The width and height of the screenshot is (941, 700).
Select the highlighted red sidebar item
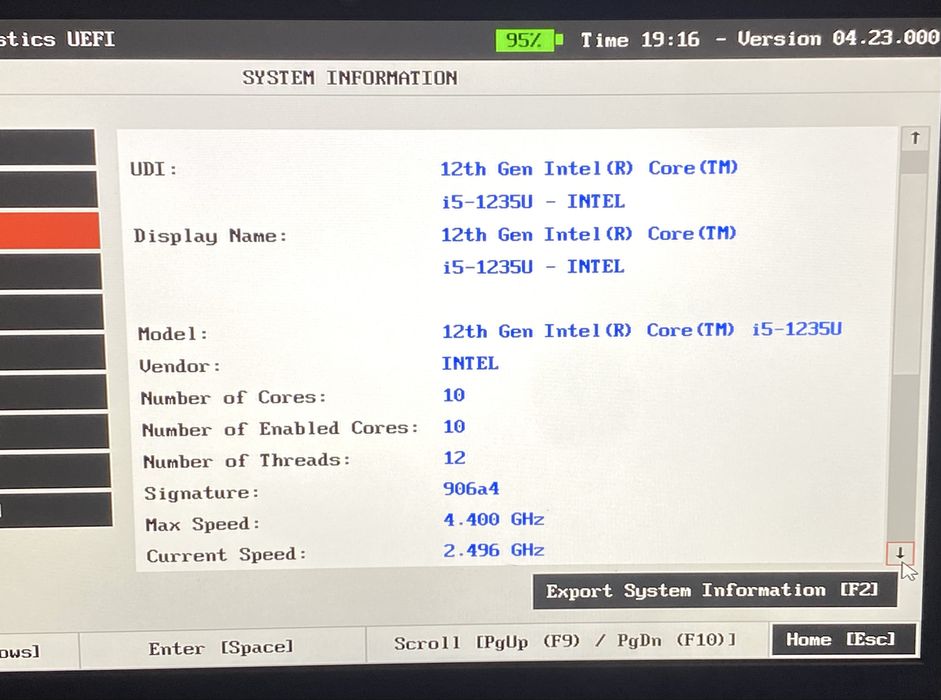(x=49, y=231)
